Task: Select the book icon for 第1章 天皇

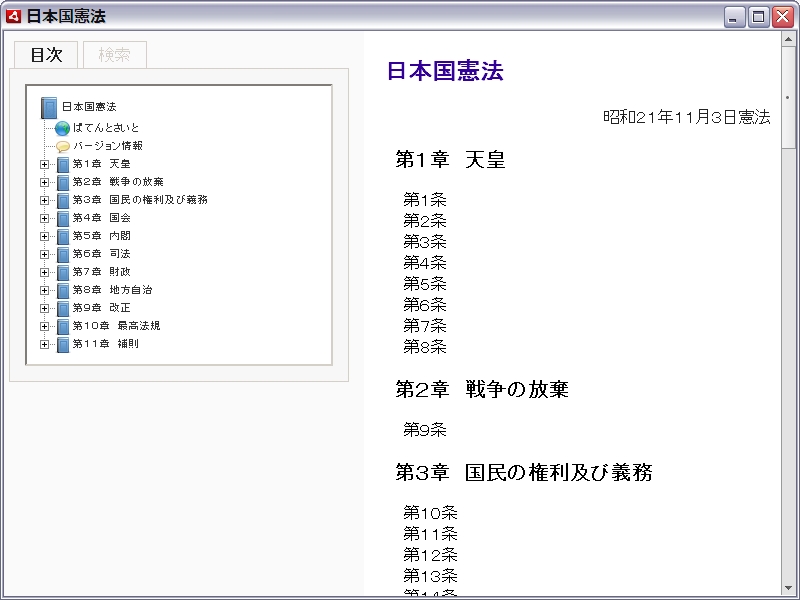Action: [x=63, y=164]
